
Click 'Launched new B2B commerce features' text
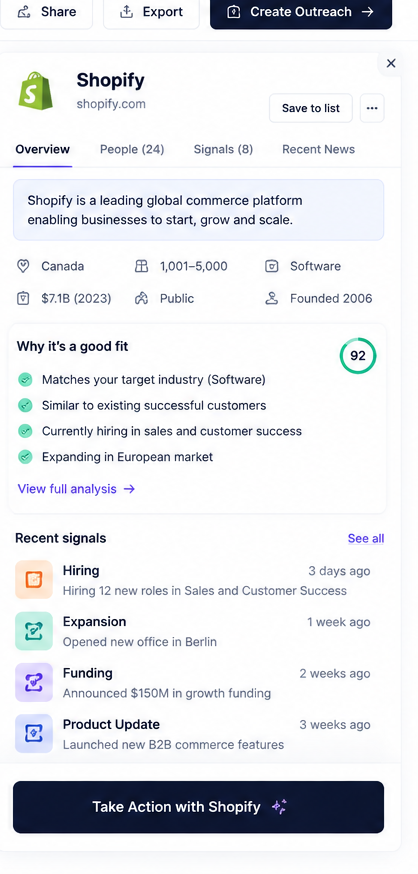tap(173, 745)
